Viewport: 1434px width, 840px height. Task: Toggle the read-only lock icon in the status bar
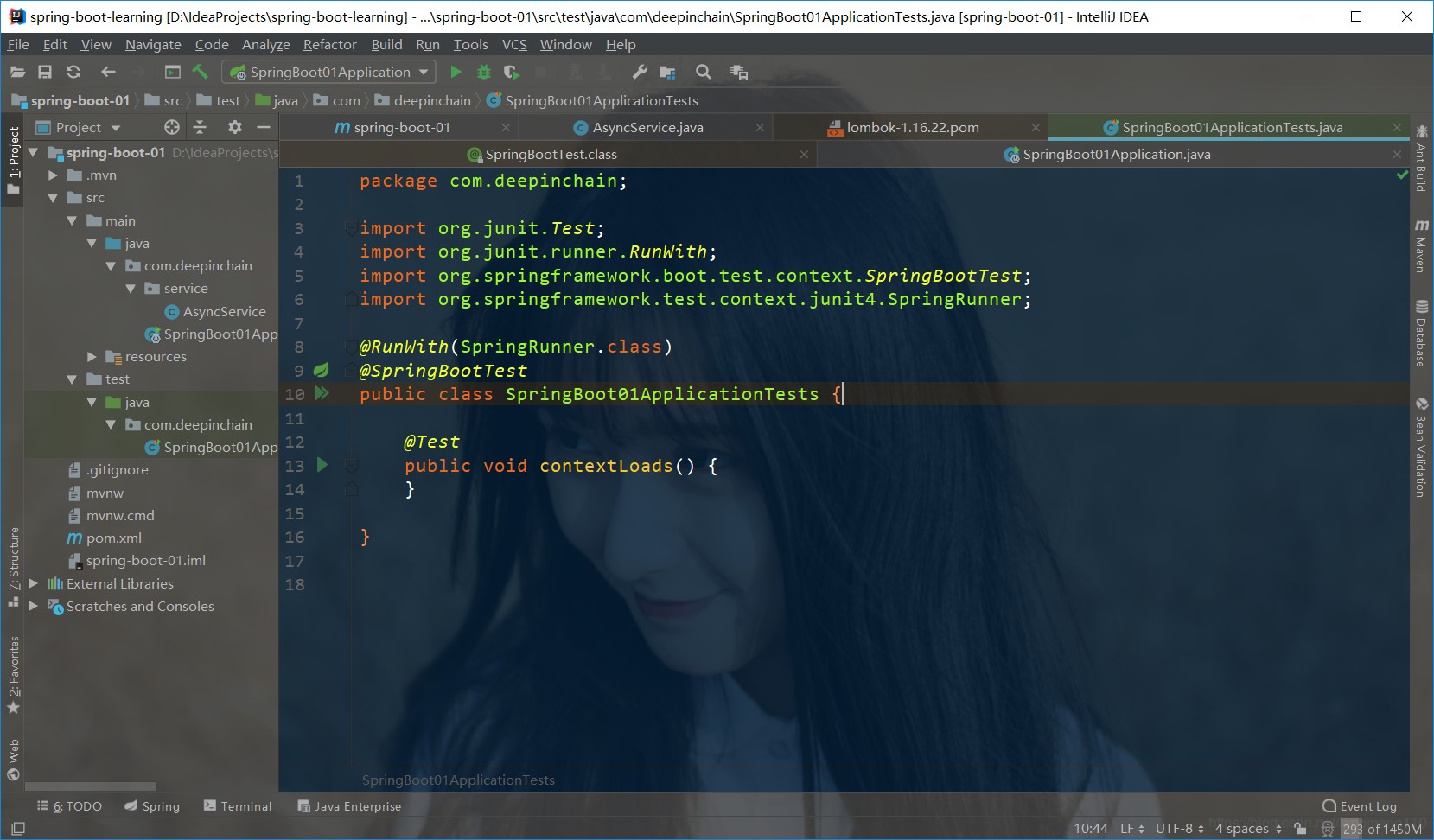tap(1300, 829)
